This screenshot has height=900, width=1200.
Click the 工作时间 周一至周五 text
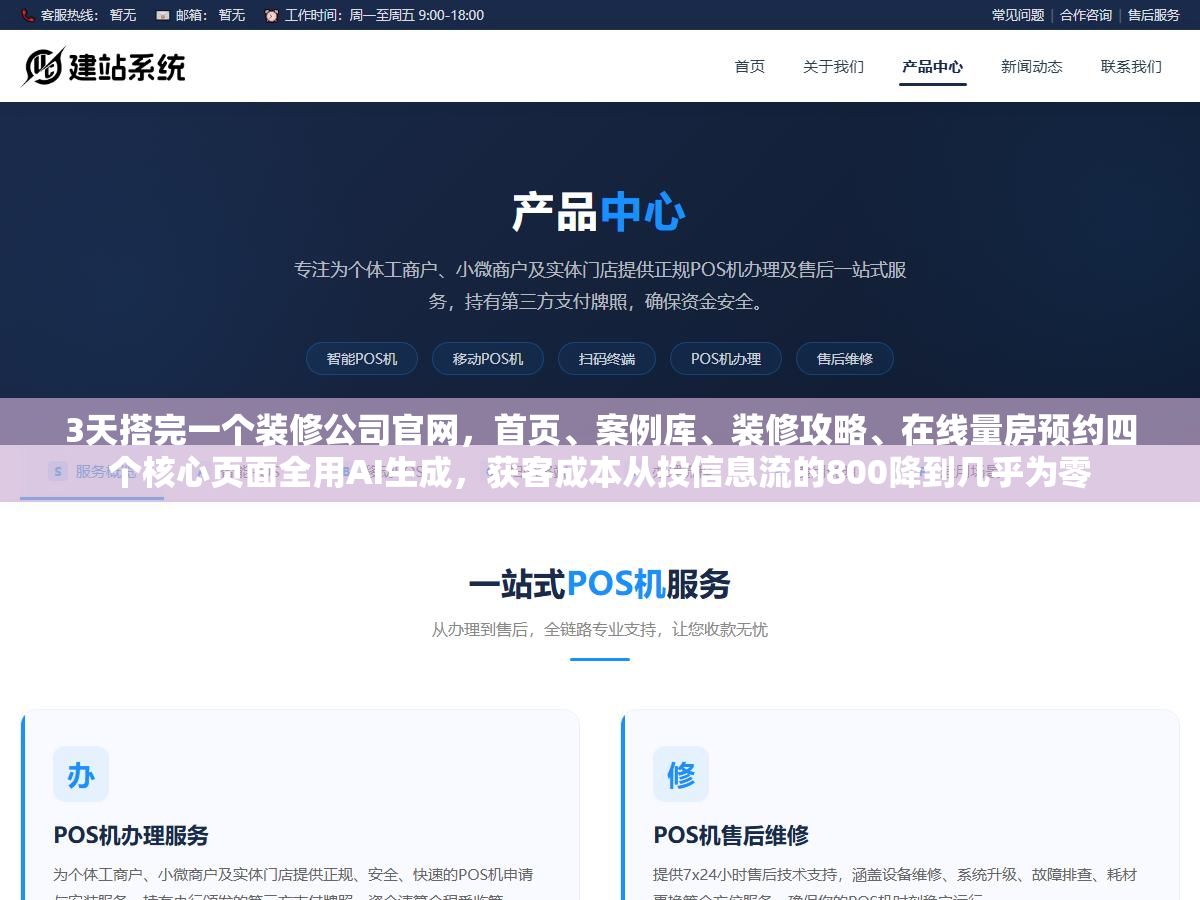[384, 15]
